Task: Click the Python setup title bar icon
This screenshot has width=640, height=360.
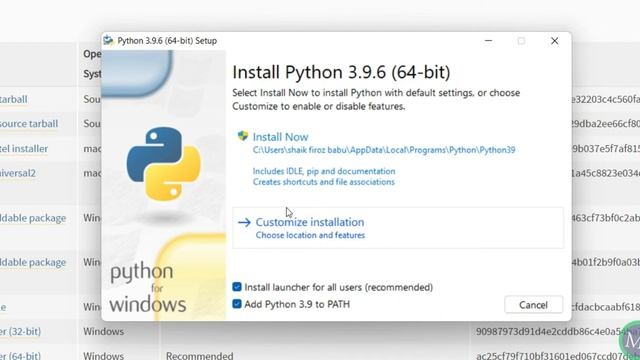Action: pyautogui.click(x=108, y=40)
